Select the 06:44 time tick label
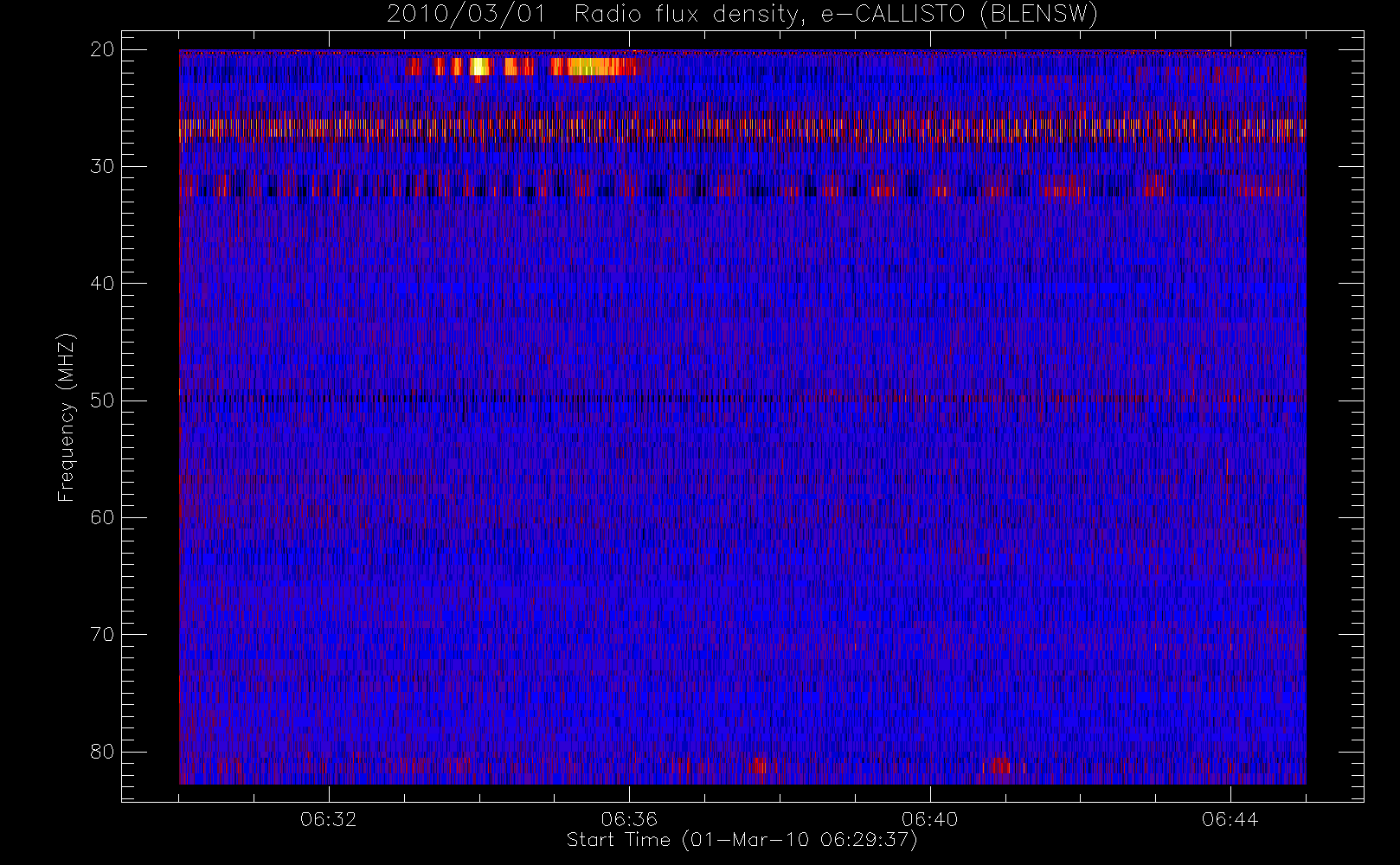The height and width of the screenshot is (865, 1400). tap(1230, 819)
